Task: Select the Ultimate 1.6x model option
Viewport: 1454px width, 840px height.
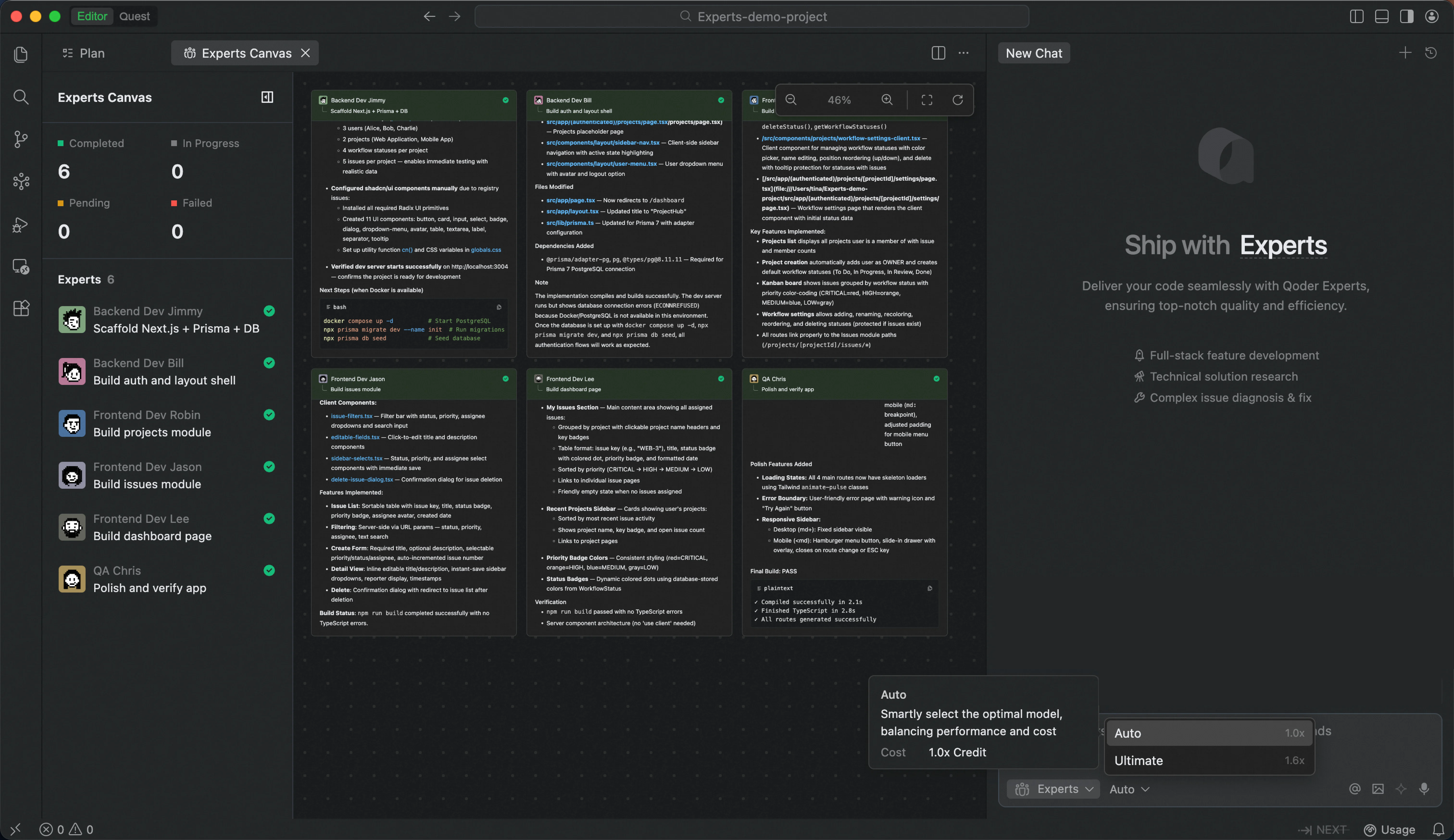Action: click(1208, 760)
